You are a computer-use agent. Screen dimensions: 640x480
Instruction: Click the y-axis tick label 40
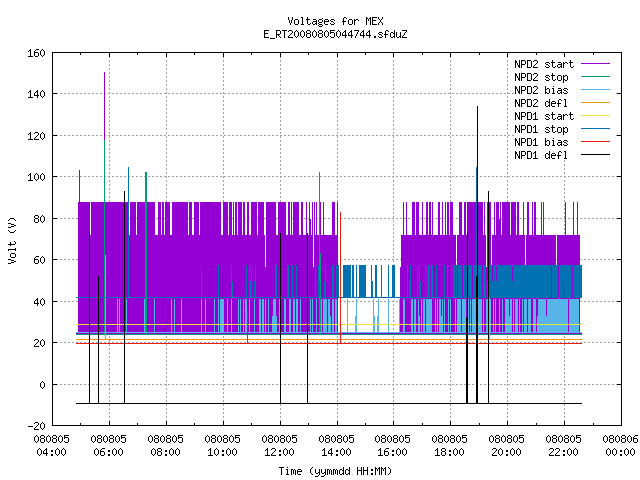tap(39, 302)
